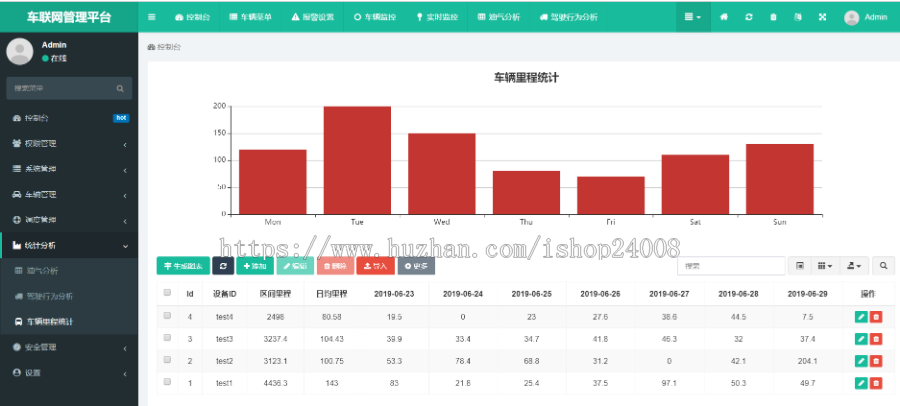This screenshot has height=406, width=900.
Task: Delete the test2 row with the red trash
Action: [x=876, y=361]
